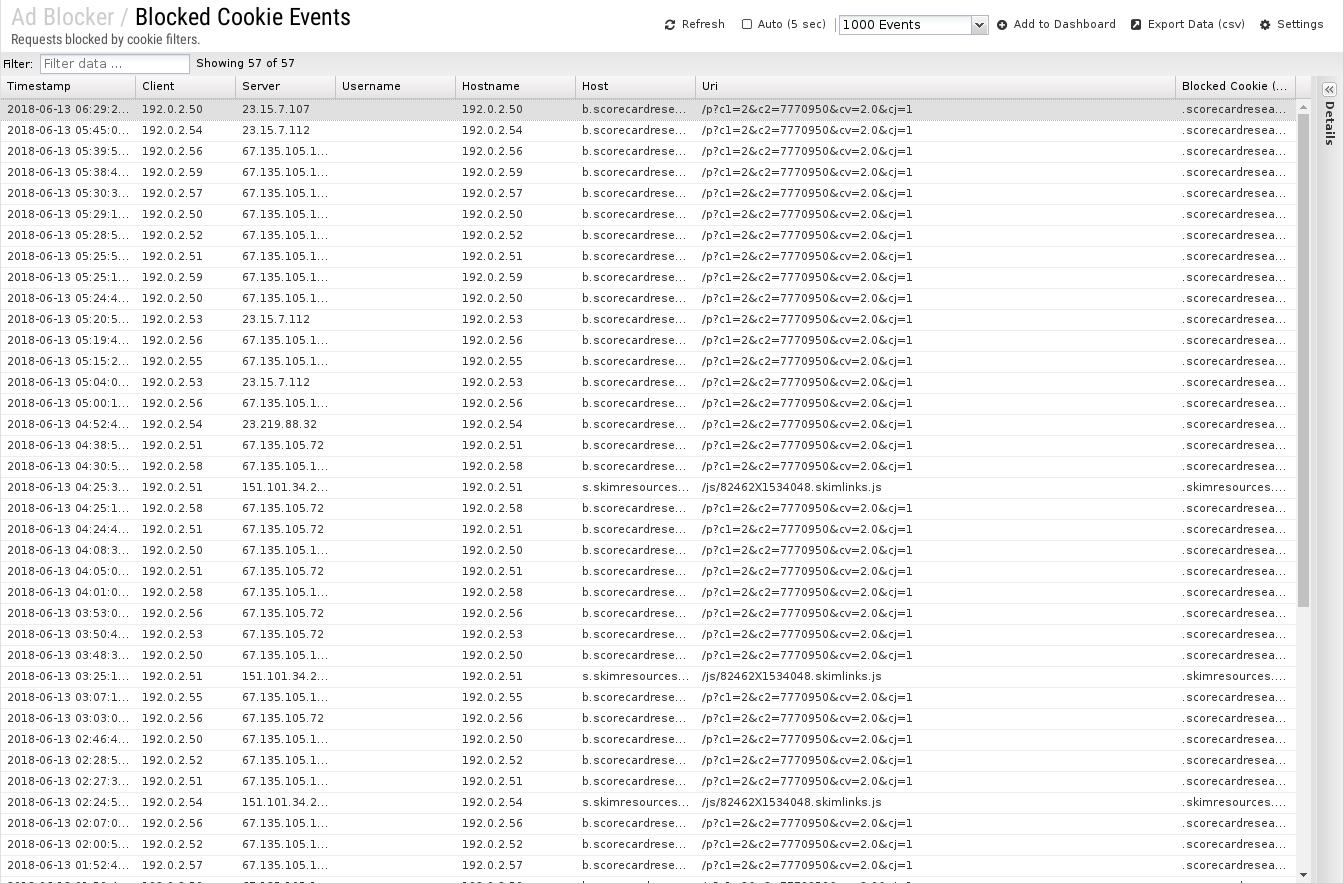Select the row with server 23.219.88.32
The height and width of the screenshot is (884, 1344).
(x=648, y=425)
